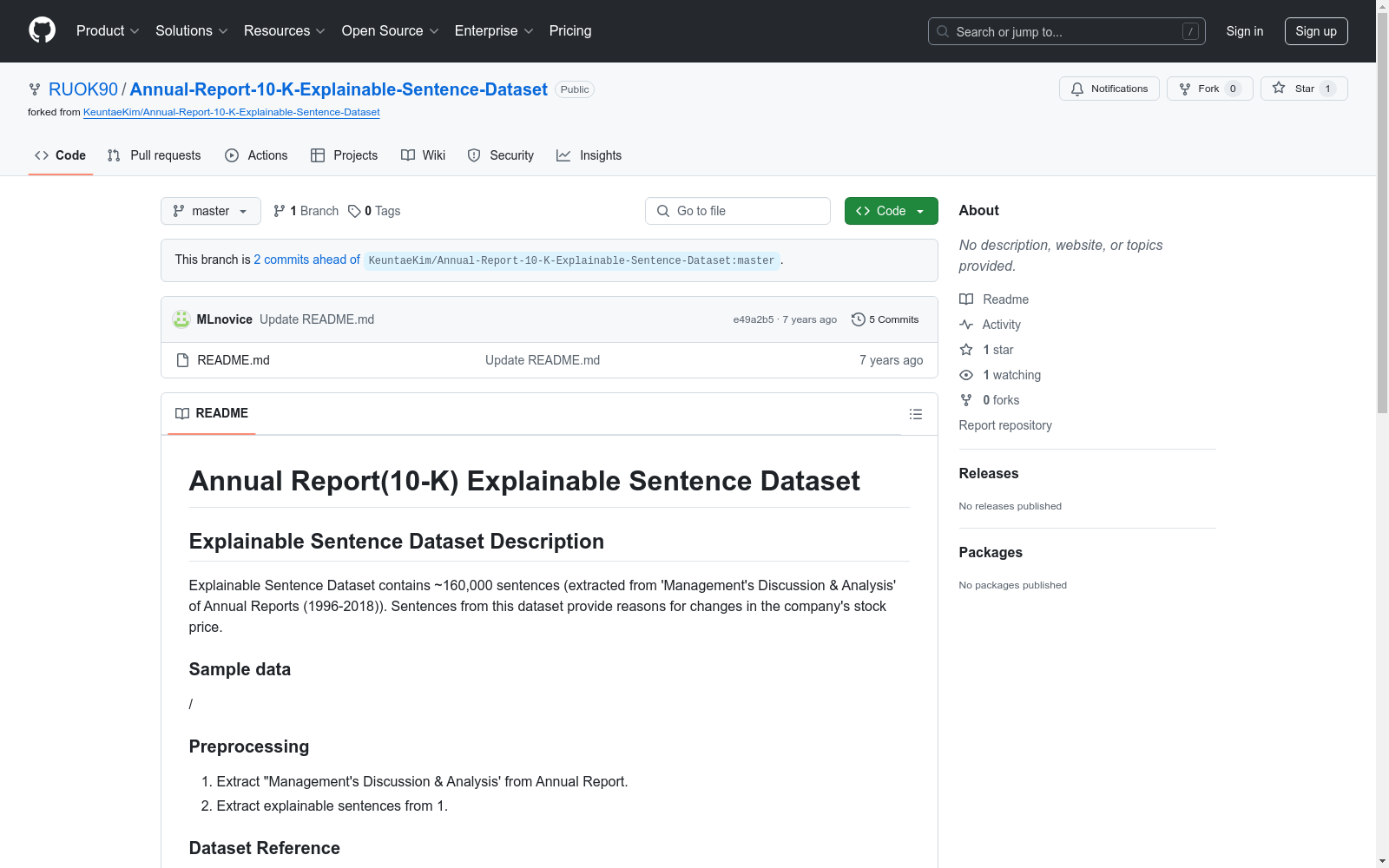Screen dimensions: 1389x868
Task: Open the RUOK90 owner profile link
Action: pos(83,89)
